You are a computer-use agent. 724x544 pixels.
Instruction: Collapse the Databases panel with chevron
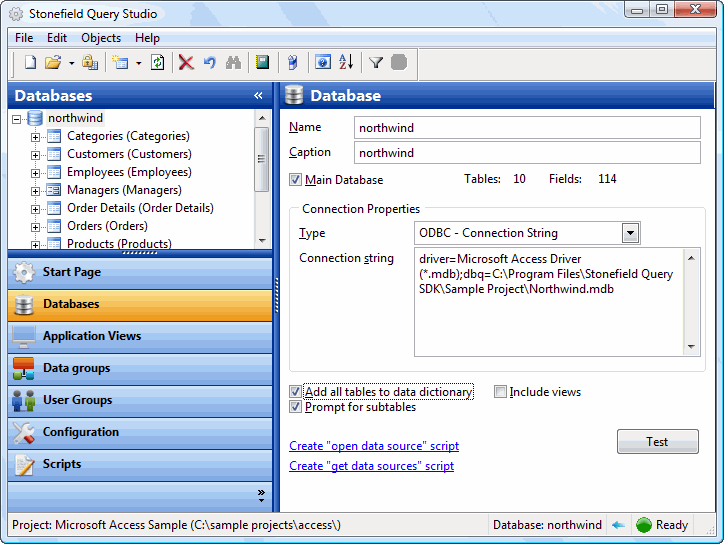click(258, 96)
